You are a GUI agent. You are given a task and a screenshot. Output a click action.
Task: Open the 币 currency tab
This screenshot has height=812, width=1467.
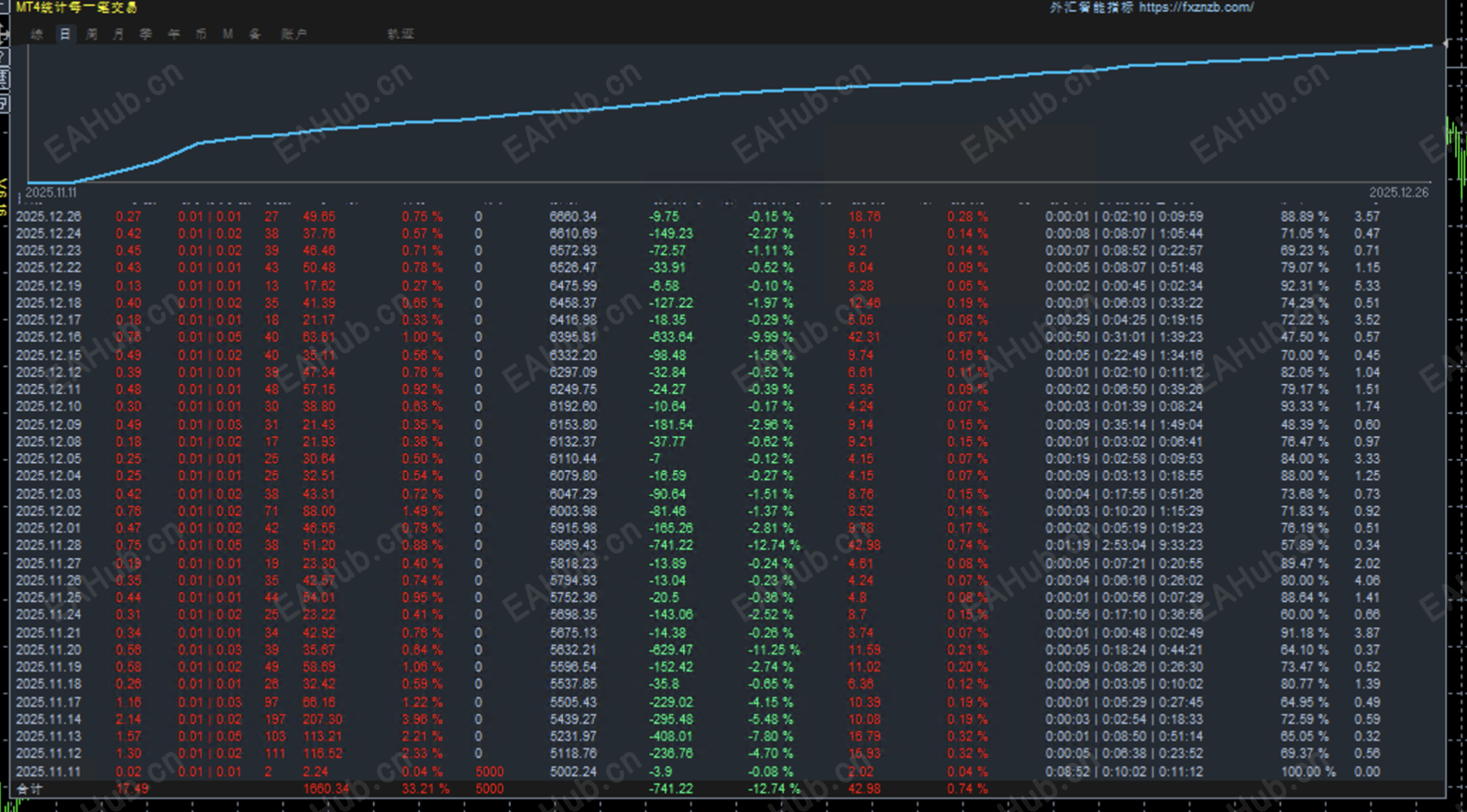201,34
